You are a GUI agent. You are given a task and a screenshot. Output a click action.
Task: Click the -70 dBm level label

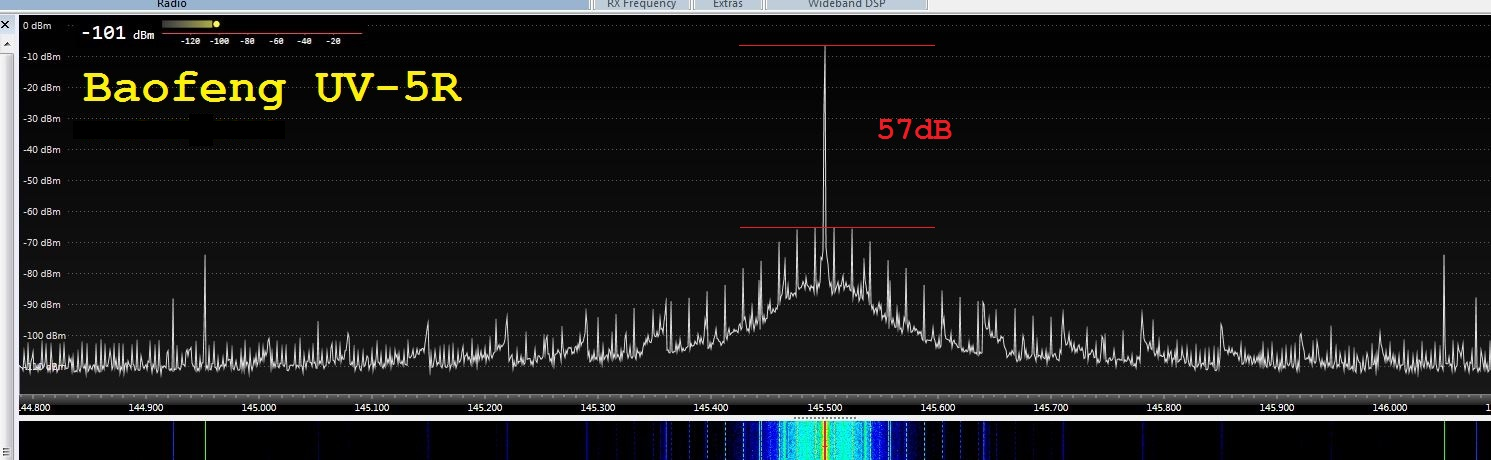[42, 243]
